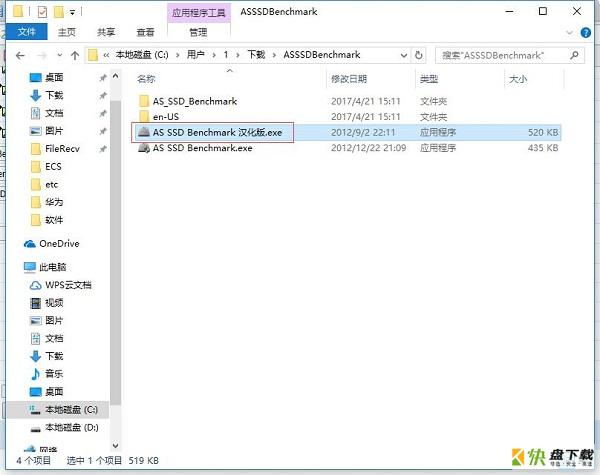Refresh the current folder view
Image resolution: width=600 pixels, height=475 pixels.
pyautogui.click(x=419, y=55)
